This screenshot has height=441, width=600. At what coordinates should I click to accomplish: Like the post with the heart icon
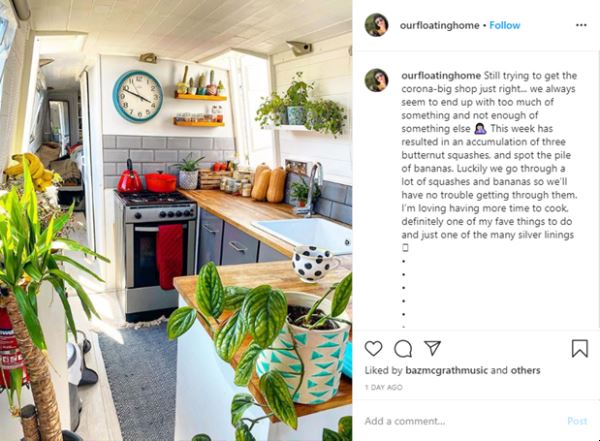point(373,348)
